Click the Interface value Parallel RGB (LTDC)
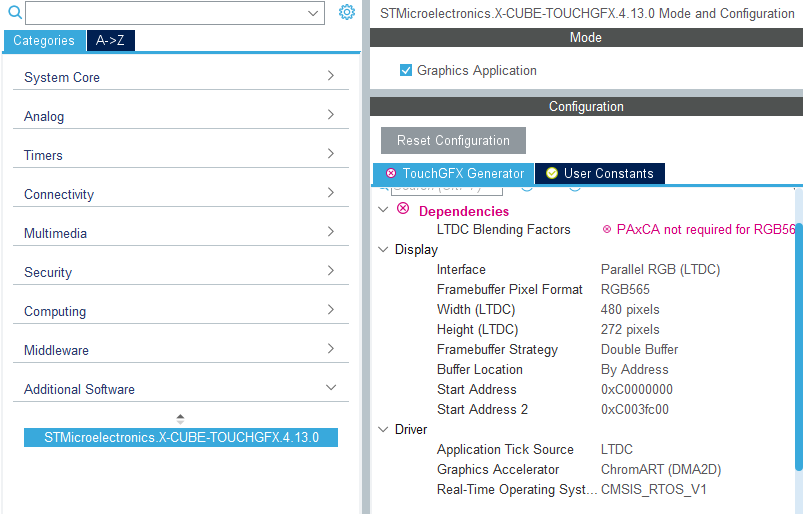 point(661,269)
